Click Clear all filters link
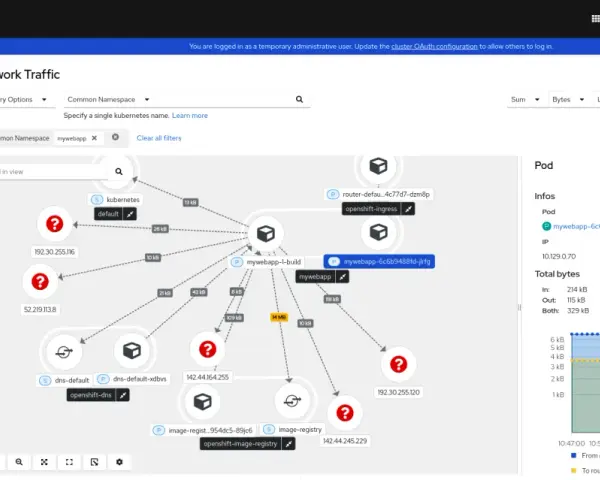Image resolution: width=600 pixels, height=480 pixels. coord(159,138)
